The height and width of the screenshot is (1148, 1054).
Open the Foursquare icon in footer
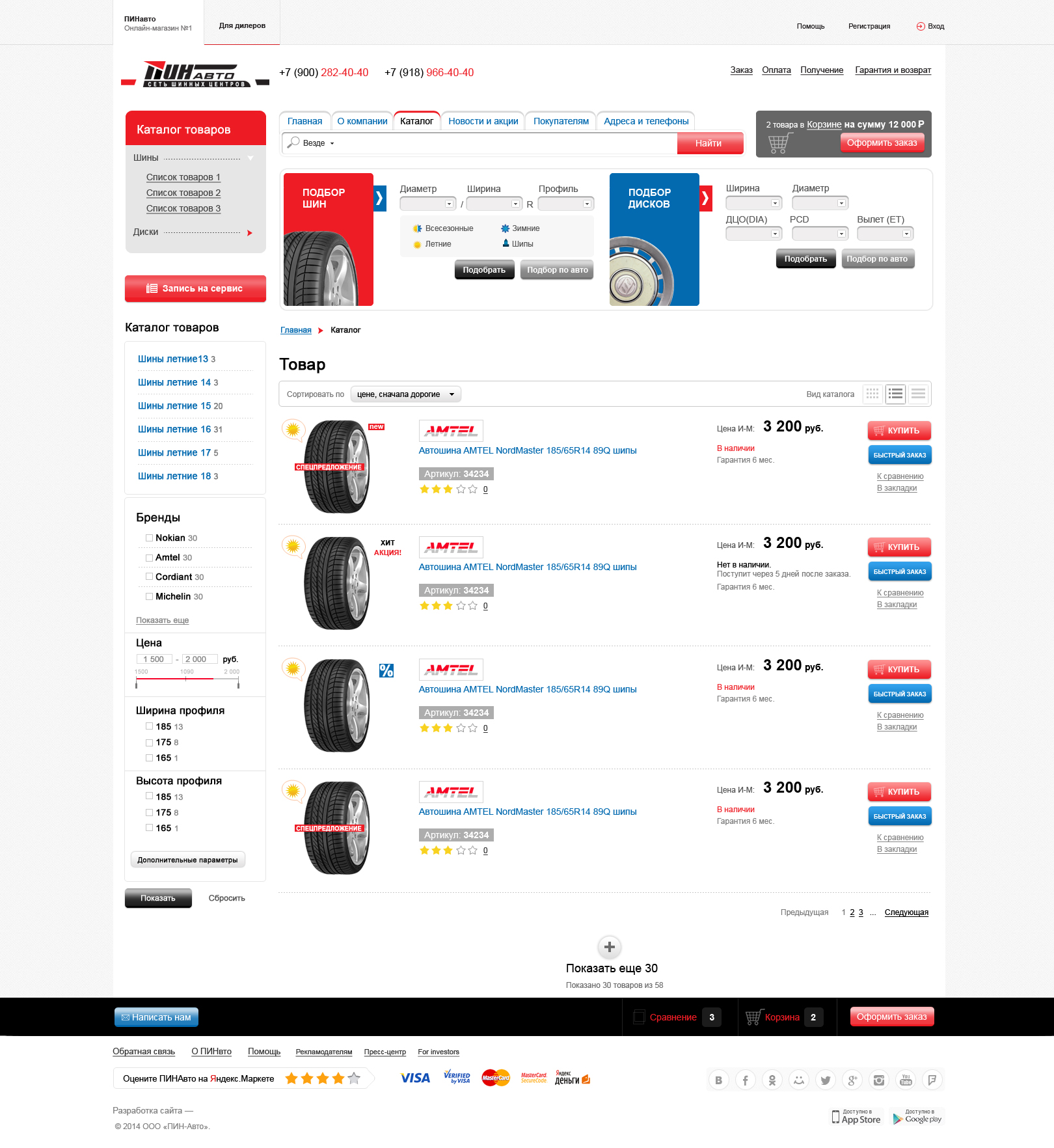pos(932,1080)
